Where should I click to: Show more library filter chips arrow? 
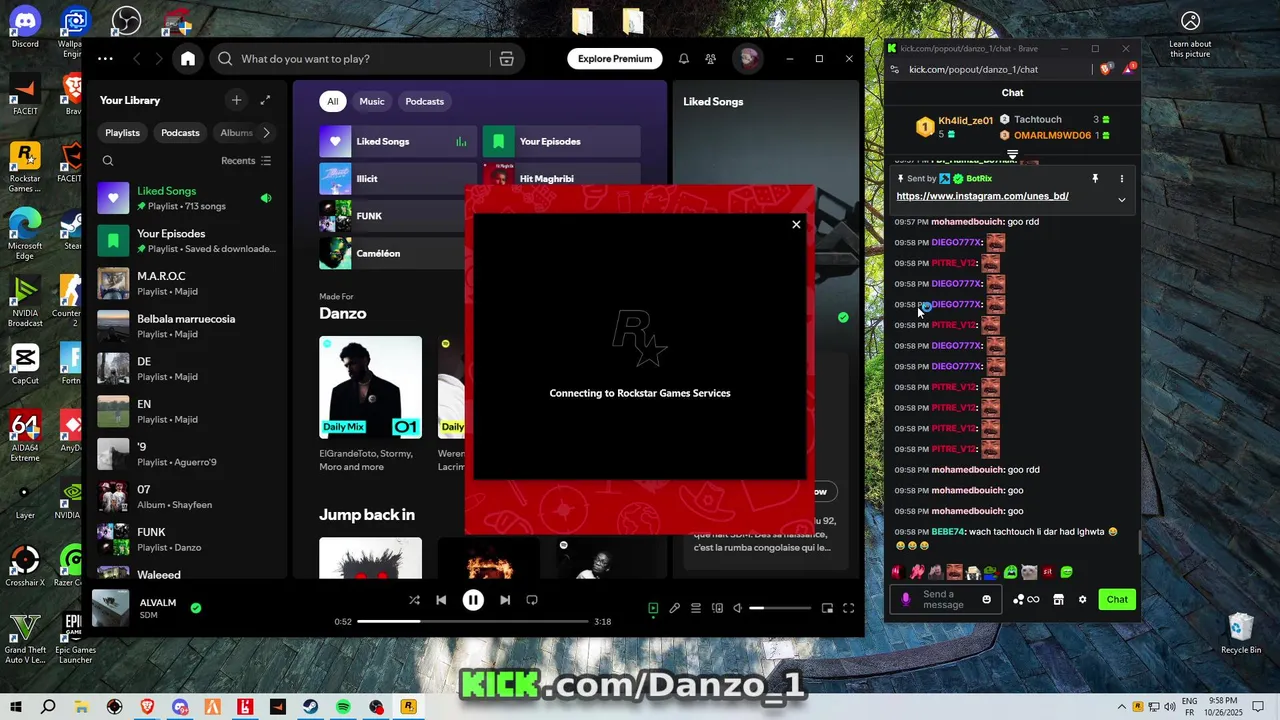click(266, 132)
